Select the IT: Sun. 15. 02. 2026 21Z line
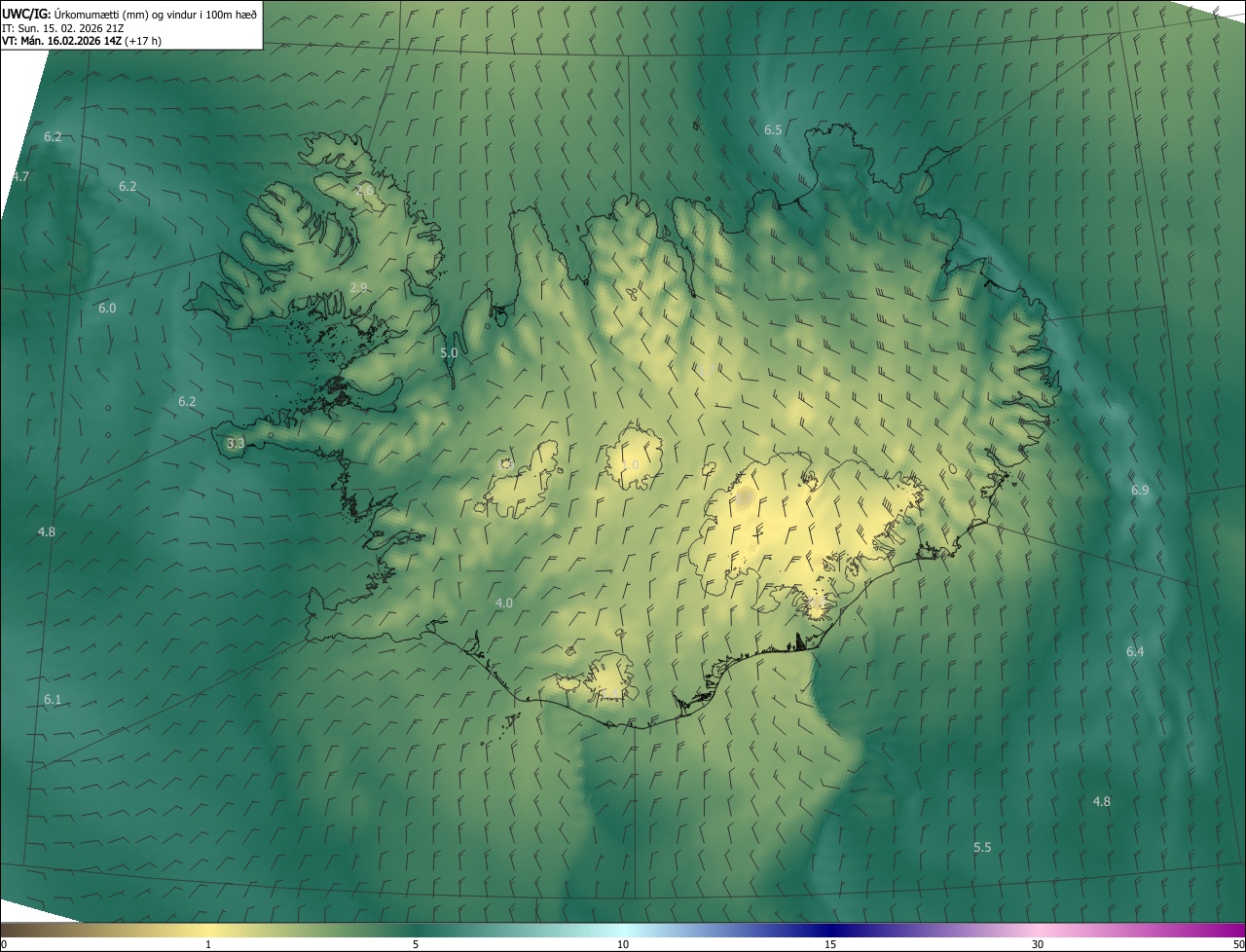 point(62,28)
